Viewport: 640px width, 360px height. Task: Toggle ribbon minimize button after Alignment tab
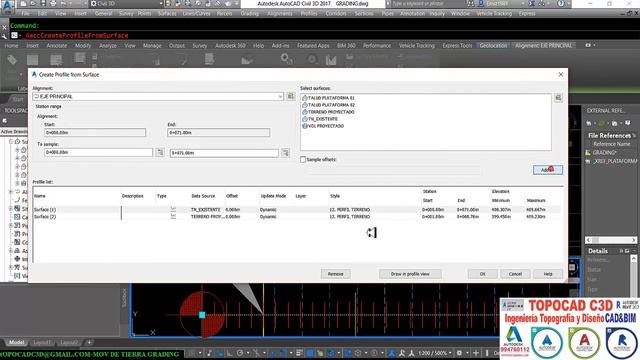(589, 45)
